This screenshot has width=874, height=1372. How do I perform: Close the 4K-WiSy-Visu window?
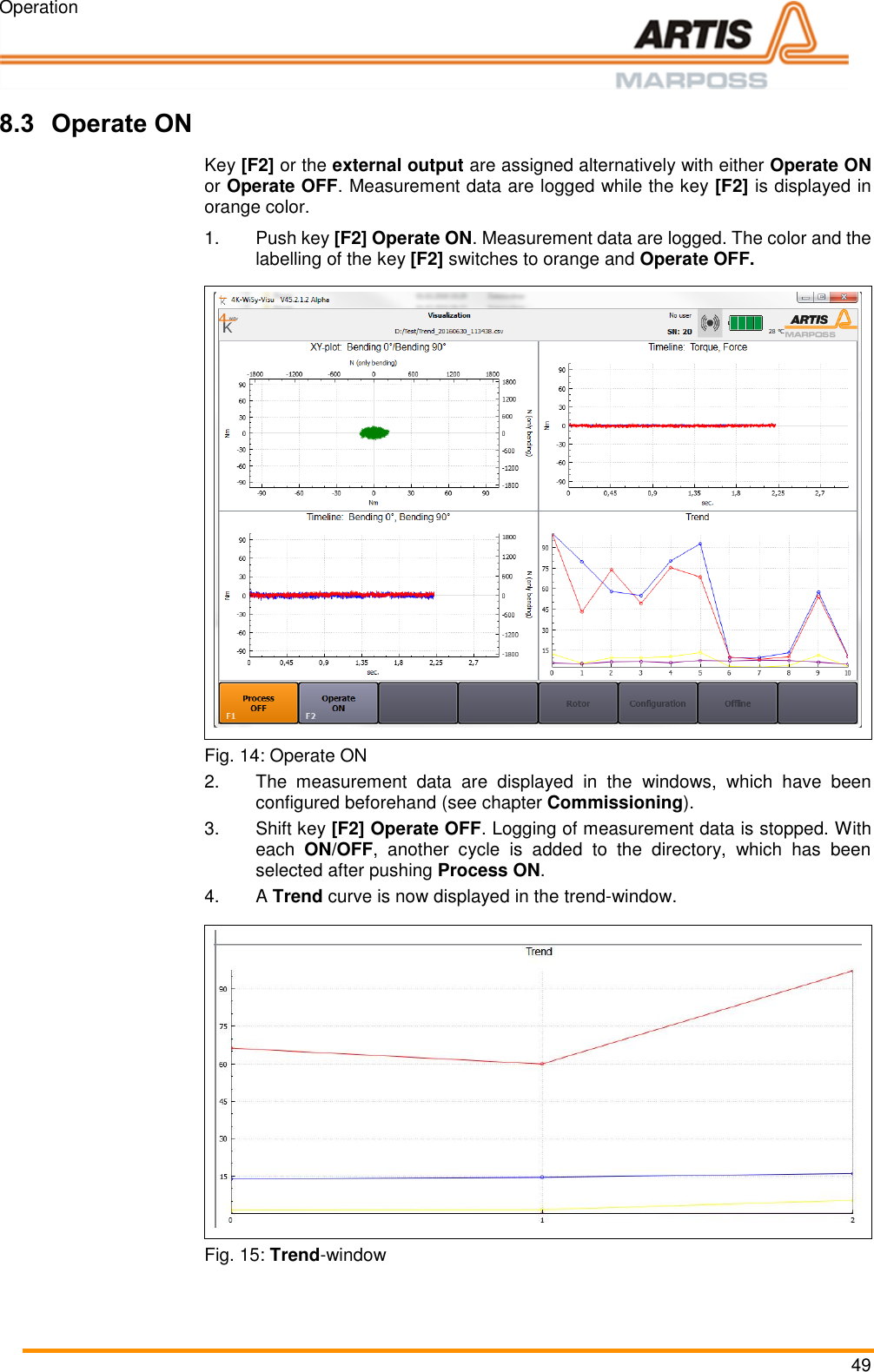pyautogui.click(x=843, y=297)
